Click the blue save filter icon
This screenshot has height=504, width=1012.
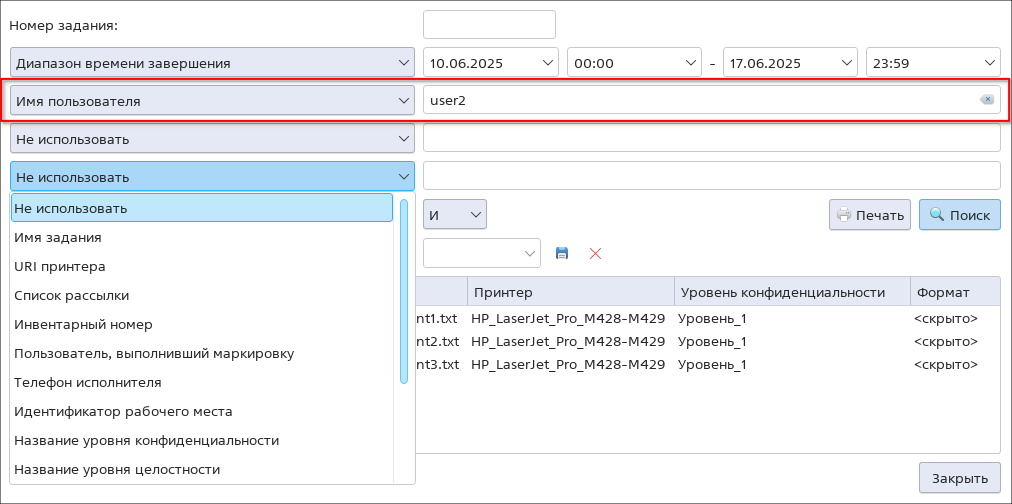[x=562, y=254]
